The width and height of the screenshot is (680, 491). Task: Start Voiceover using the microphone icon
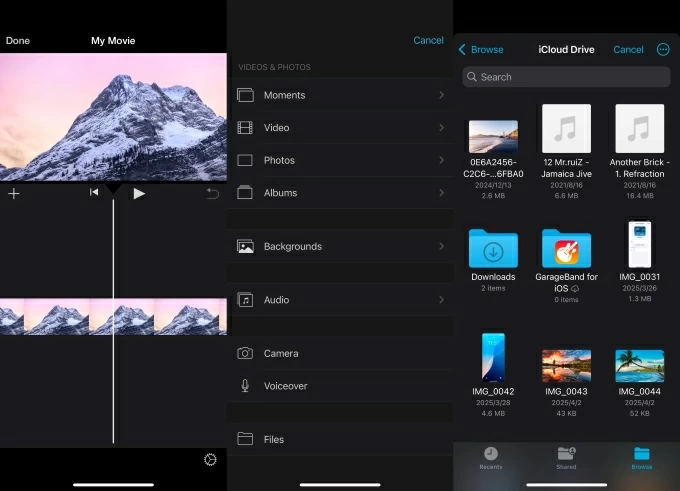tap(245, 386)
